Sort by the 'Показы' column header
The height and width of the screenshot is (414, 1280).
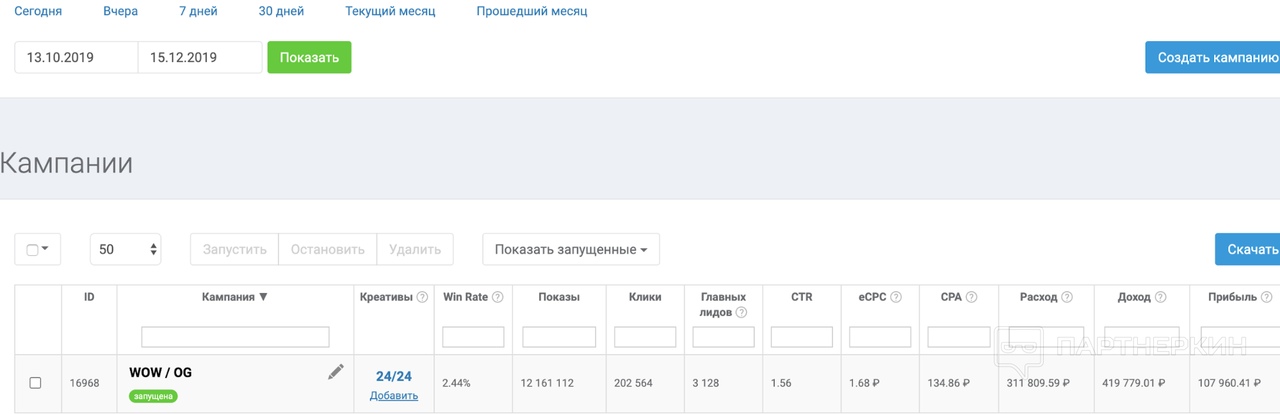[559, 297]
